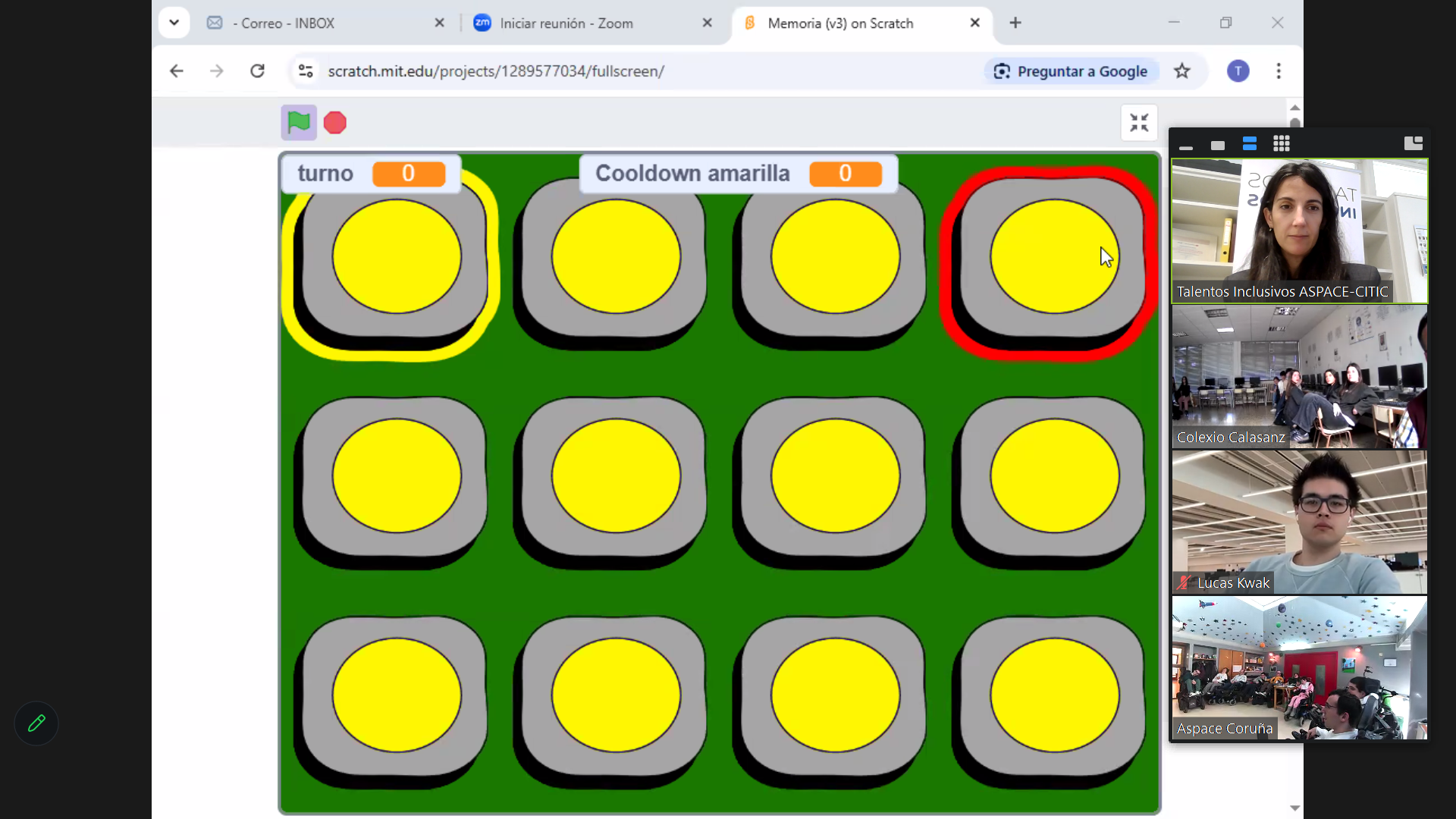Bookmark this page with the star icon
The height and width of the screenshot is (819, 1456).
(x=1182, y=71)
